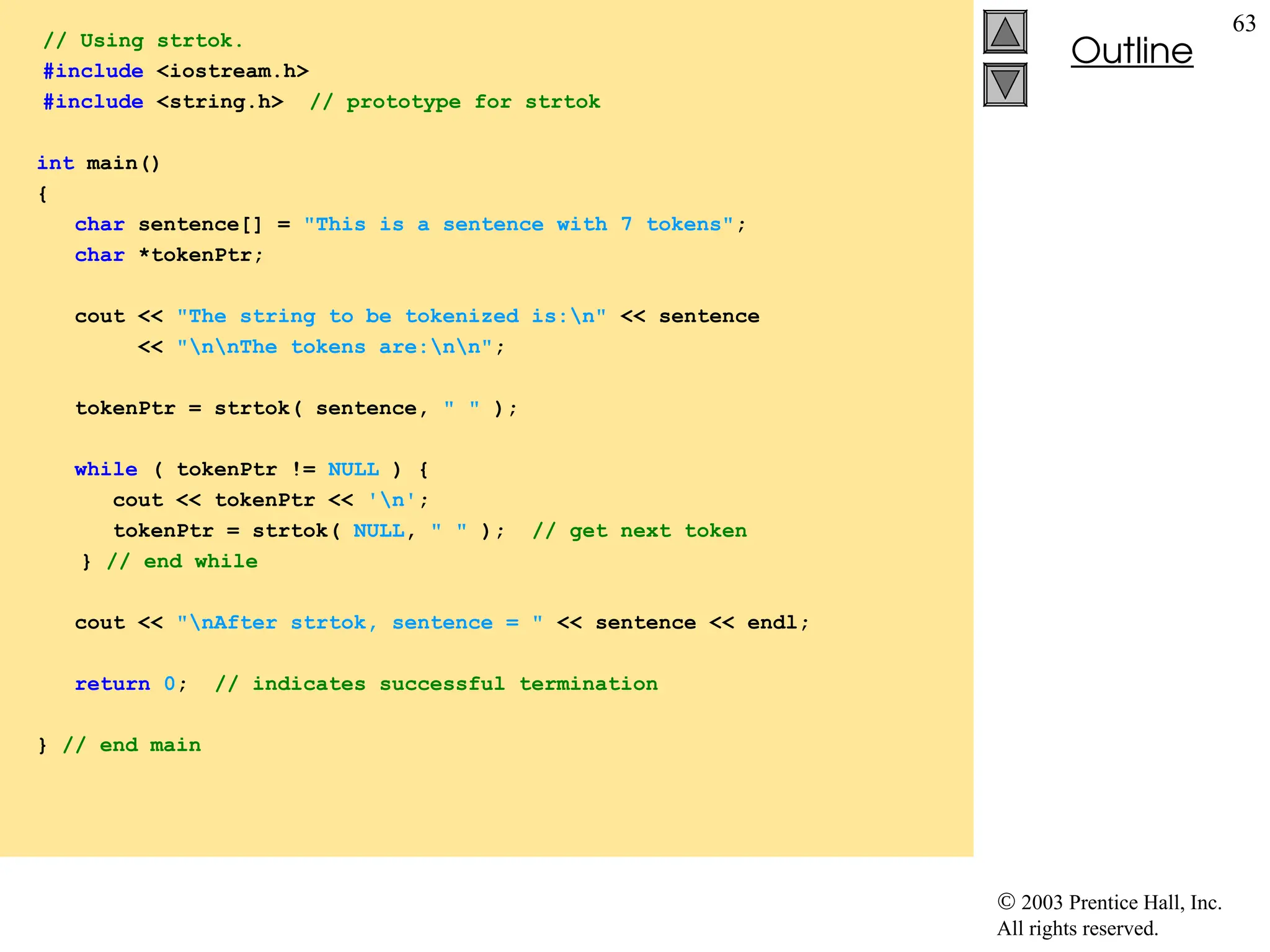Click the comment '// prototype for strtok'
Screen dimensions: 1270x952
coord(455,102)
